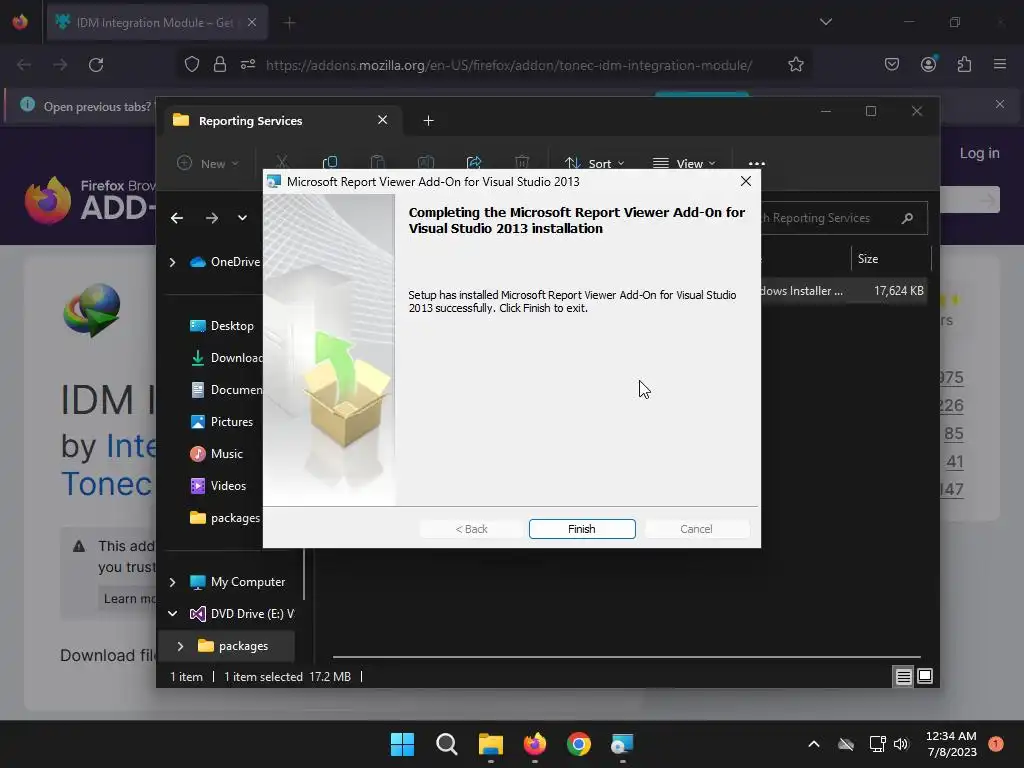
Task: Open Save to Pocket in Firefox
Action: point(891,64)
